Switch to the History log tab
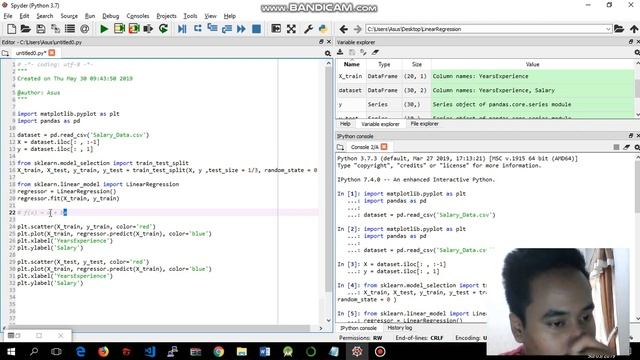The image size is (640, 360). coord(400,328)
